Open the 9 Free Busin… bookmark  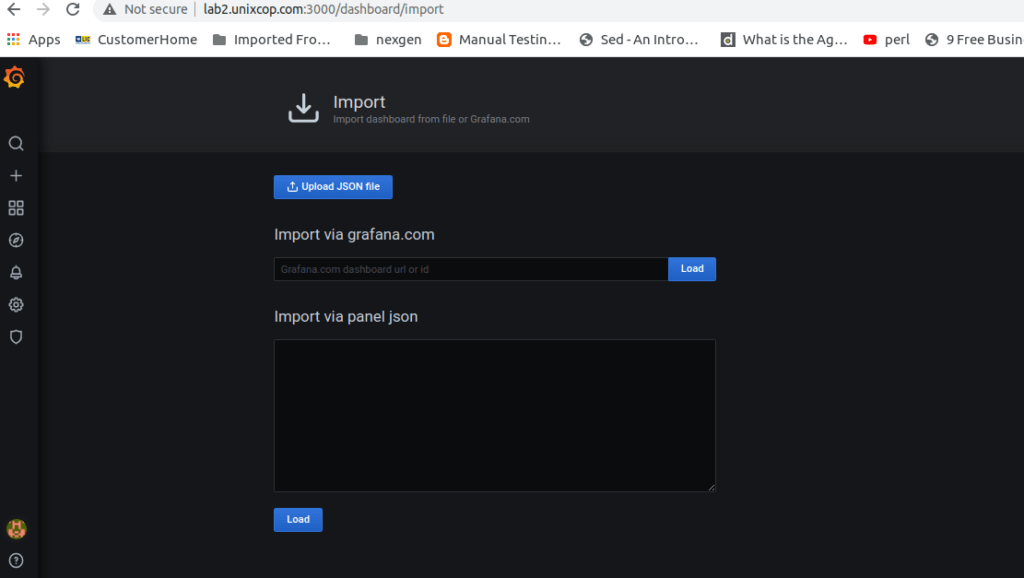[x=974, y=39]
